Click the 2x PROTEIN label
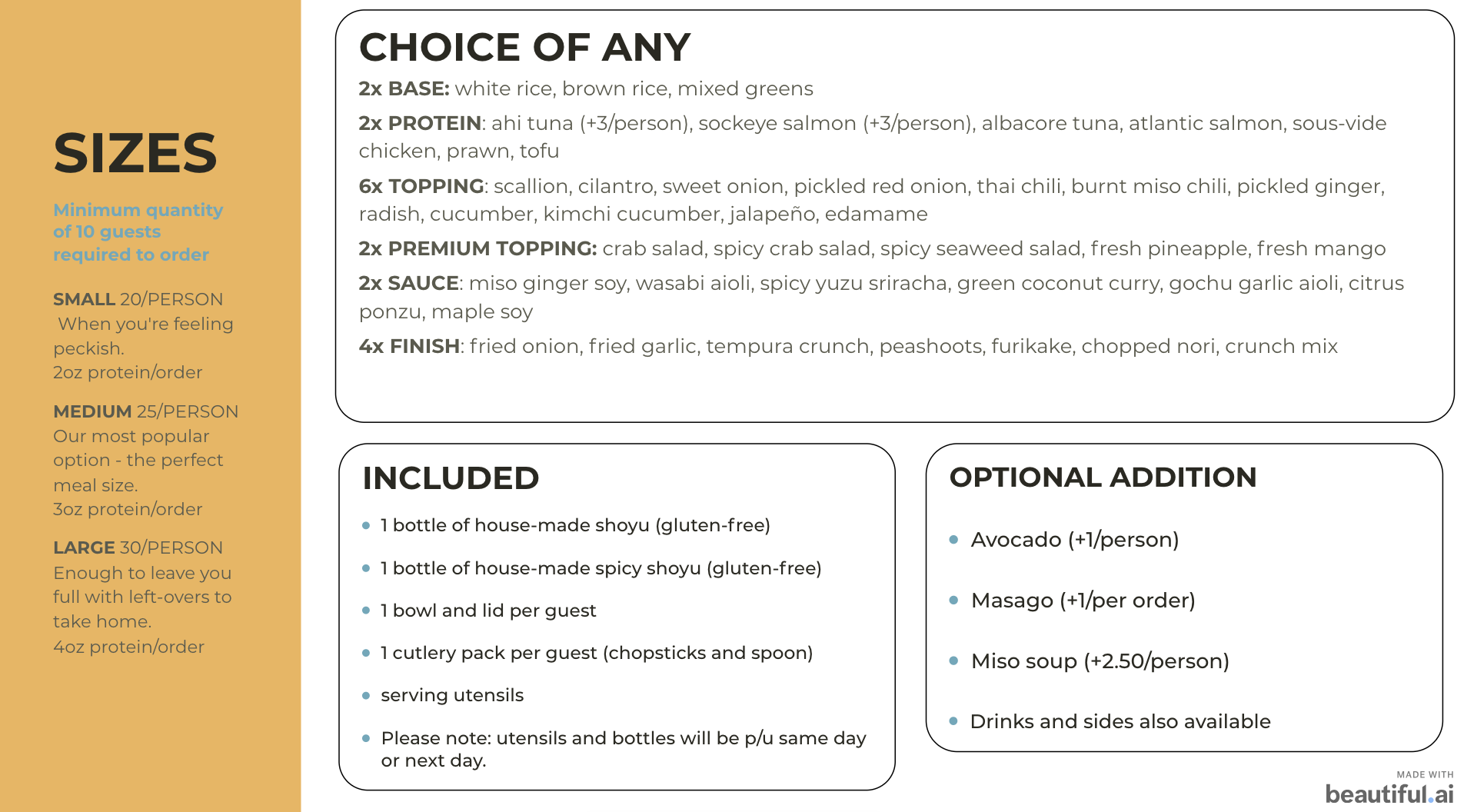This screenshot has height=812, width=1464. click(420, 123)
